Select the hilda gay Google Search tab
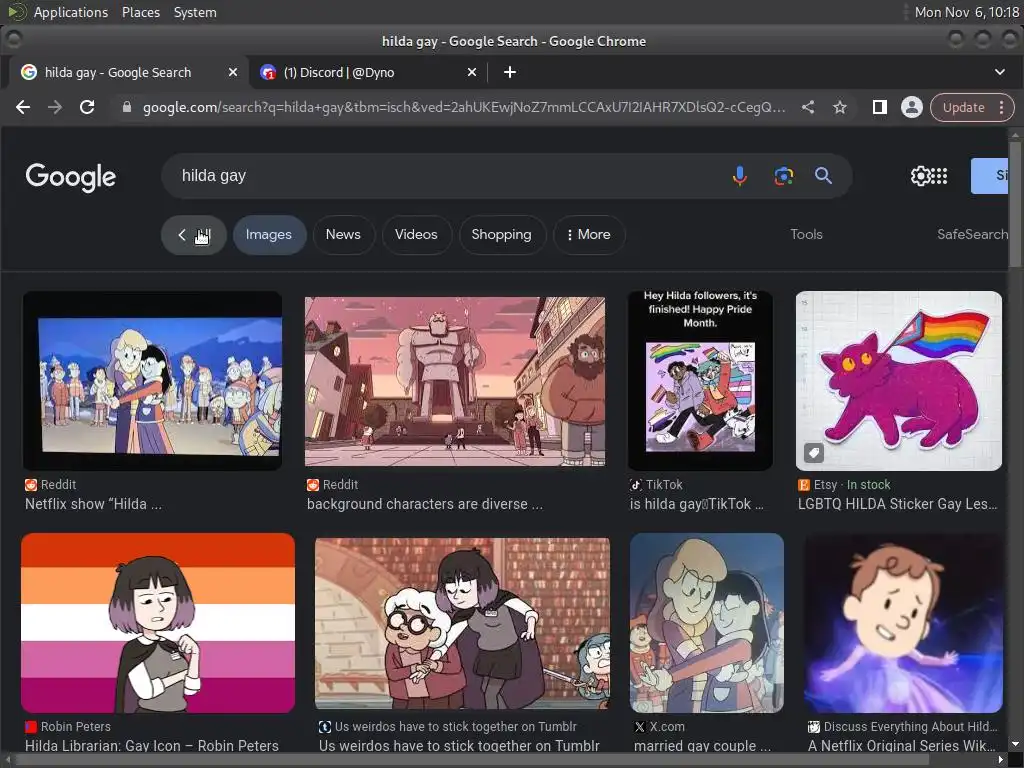This screenshot has height=768, width=1024. coord(129,72)
